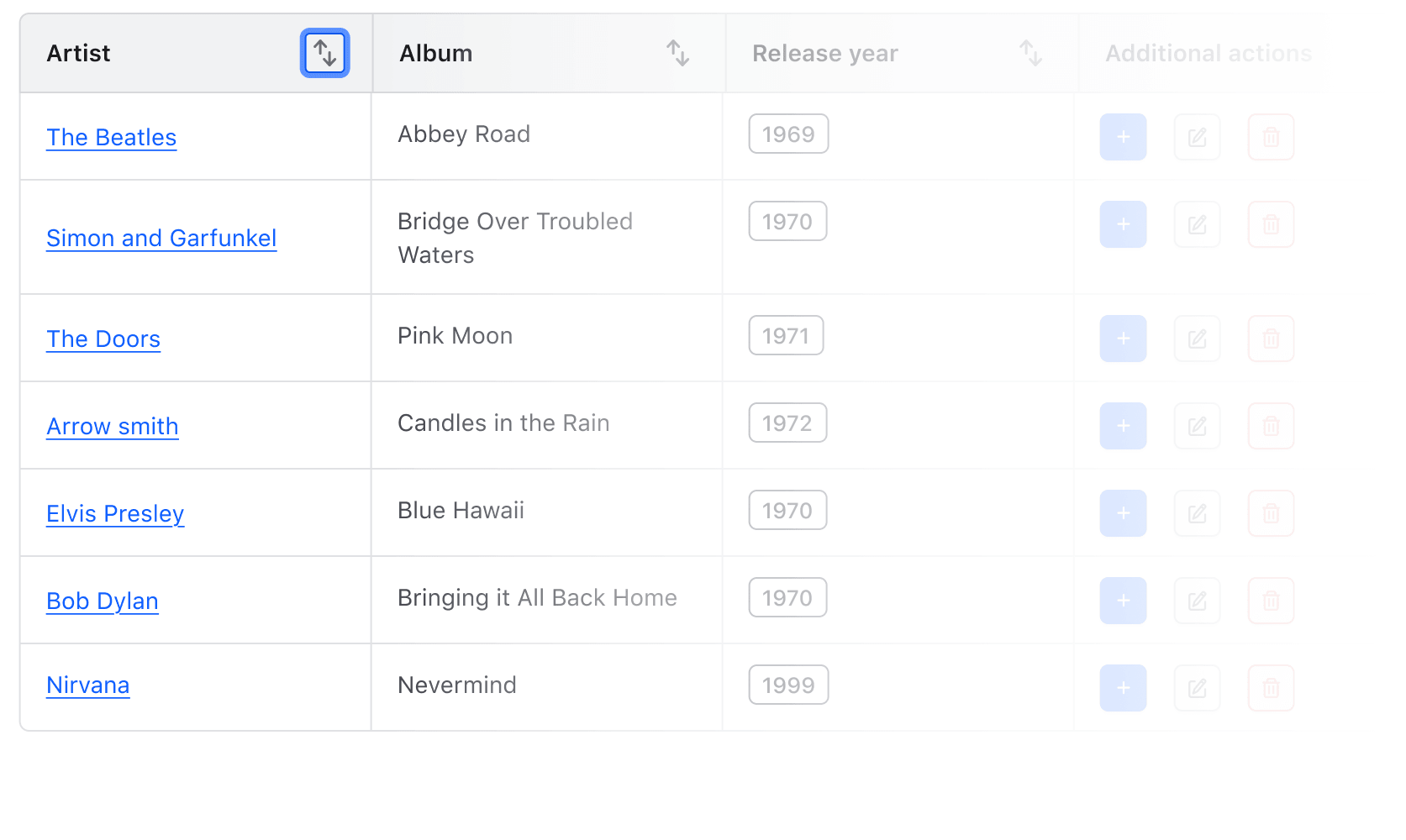Open the Nirvana artist link
The height and width of the screenshot is (840, 1406).
click(x=87, y=685)
